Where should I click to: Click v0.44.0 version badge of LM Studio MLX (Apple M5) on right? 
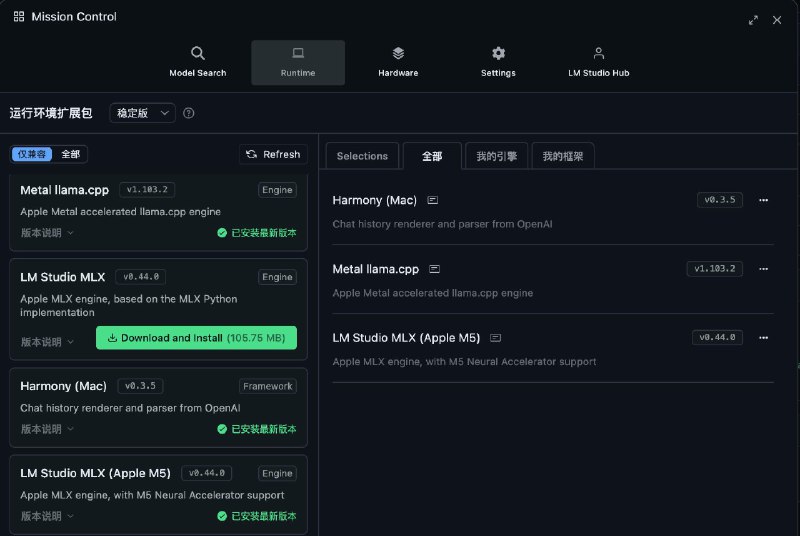717,338
